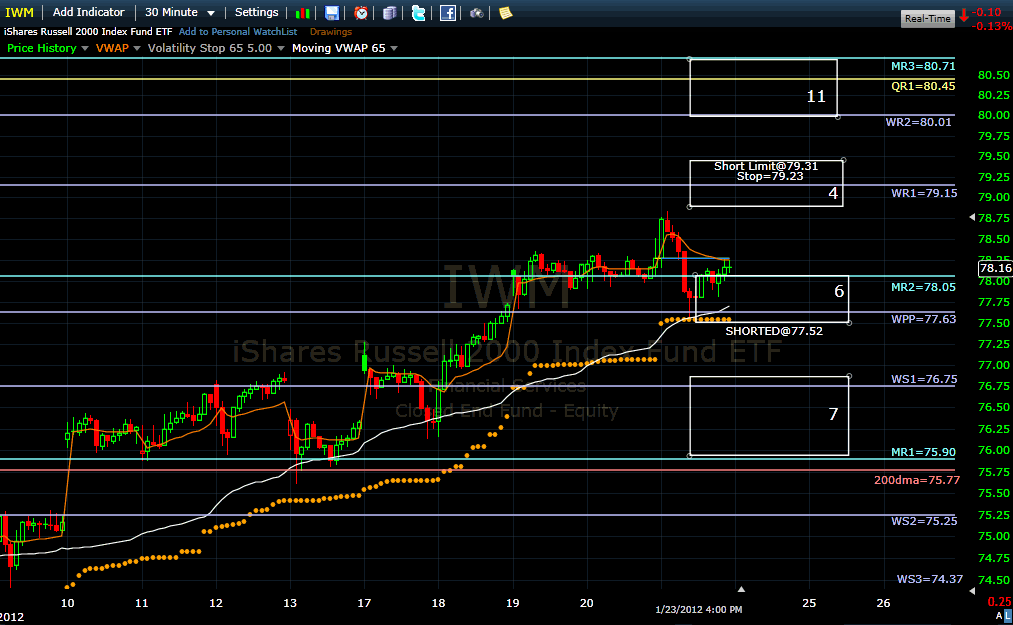Select the WS2=75.25 level label
1013x625 pixels.
point(924,521)
